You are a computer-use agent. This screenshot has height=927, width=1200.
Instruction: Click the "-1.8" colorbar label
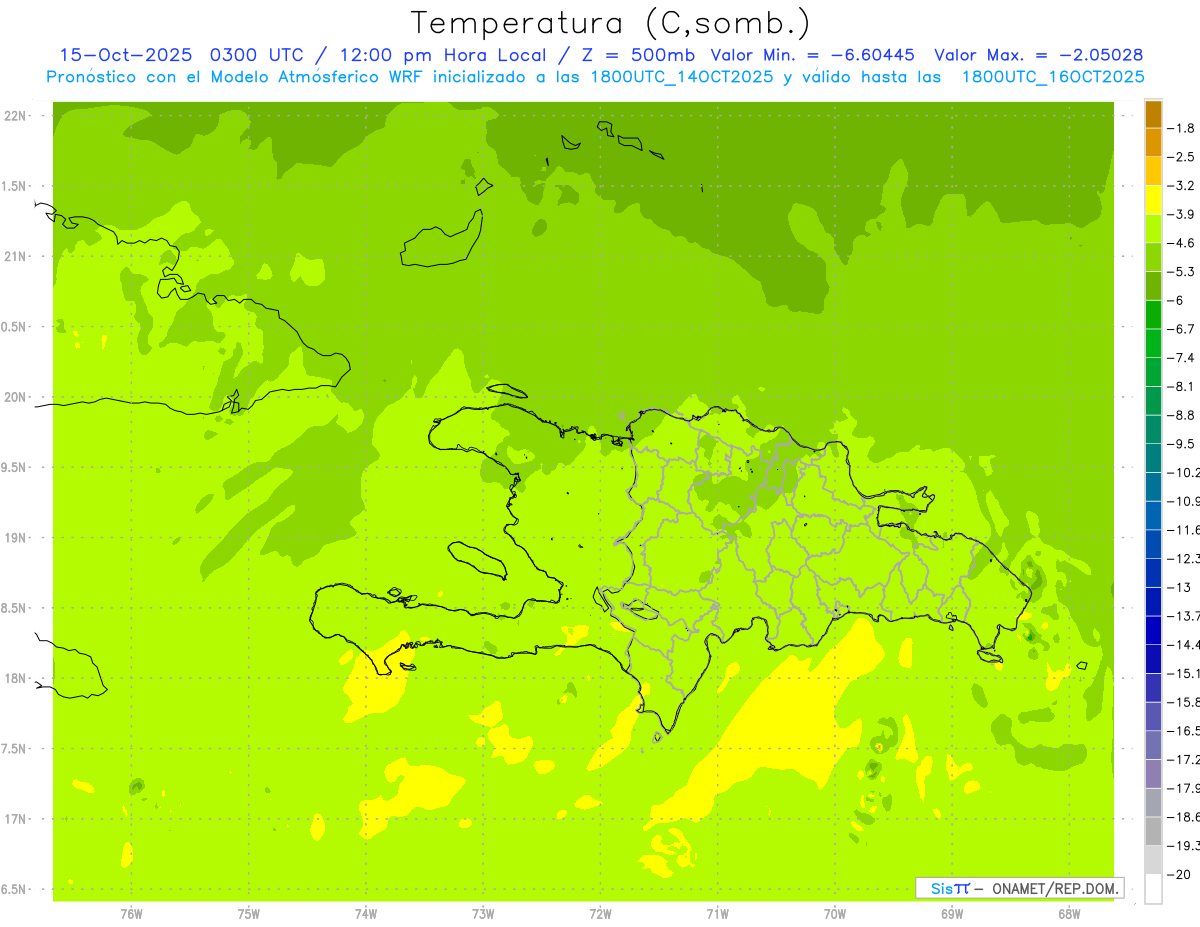pos(1180,128)
